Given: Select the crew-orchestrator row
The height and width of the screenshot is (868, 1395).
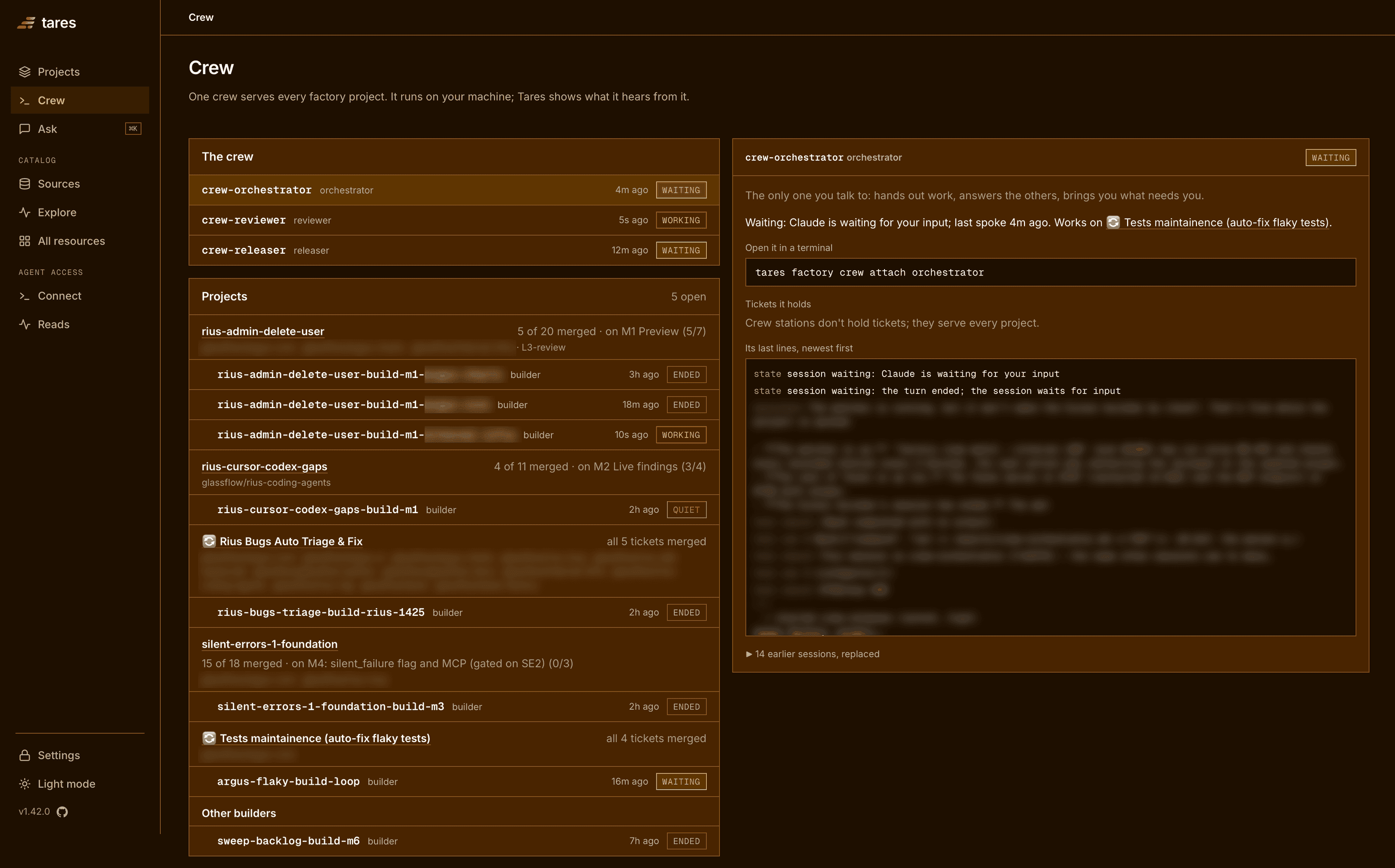Looking at the screenshot, I should coord(454,190).
